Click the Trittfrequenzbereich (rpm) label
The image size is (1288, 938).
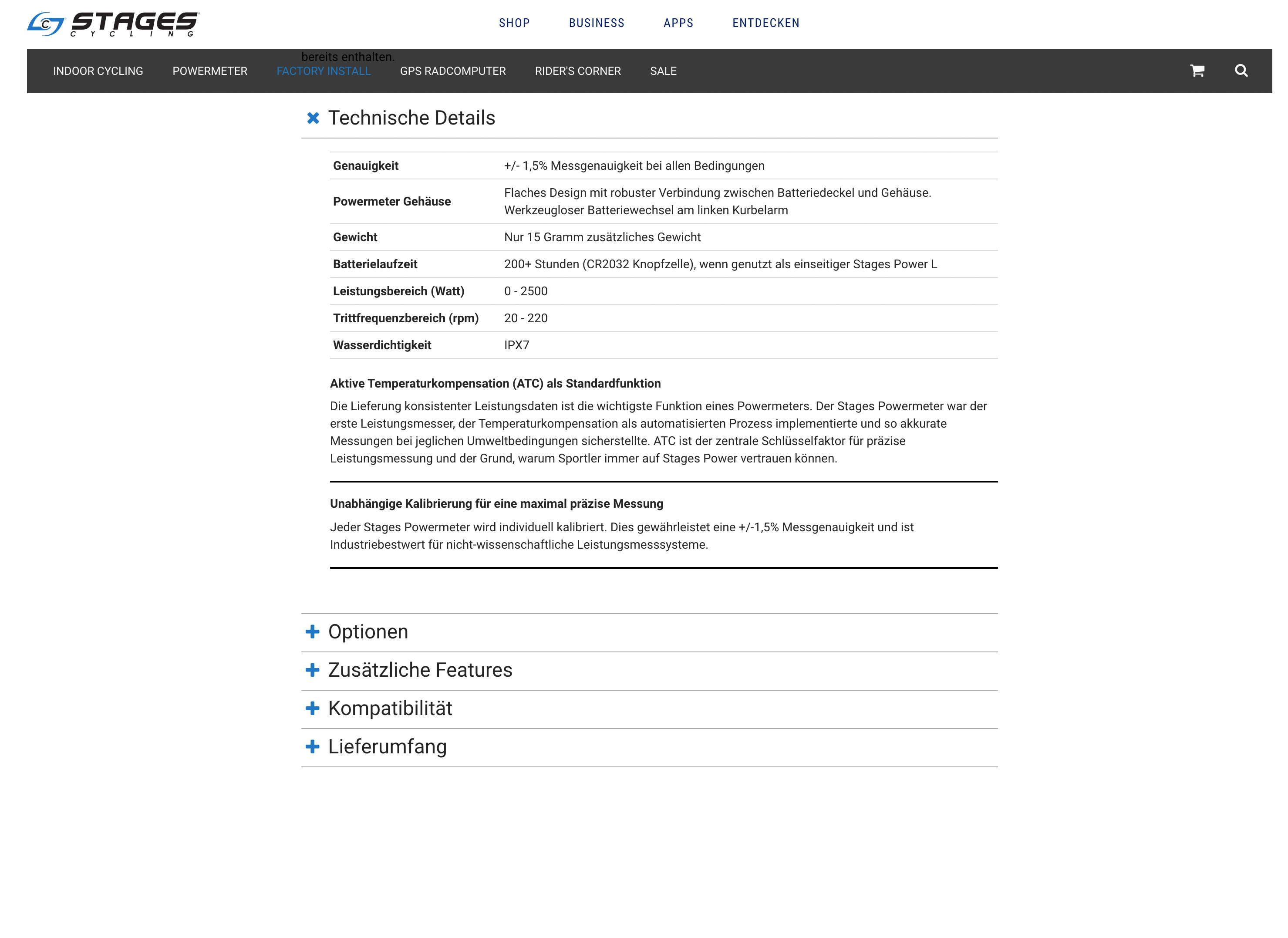pyautogui.click(x=405, y=318)
